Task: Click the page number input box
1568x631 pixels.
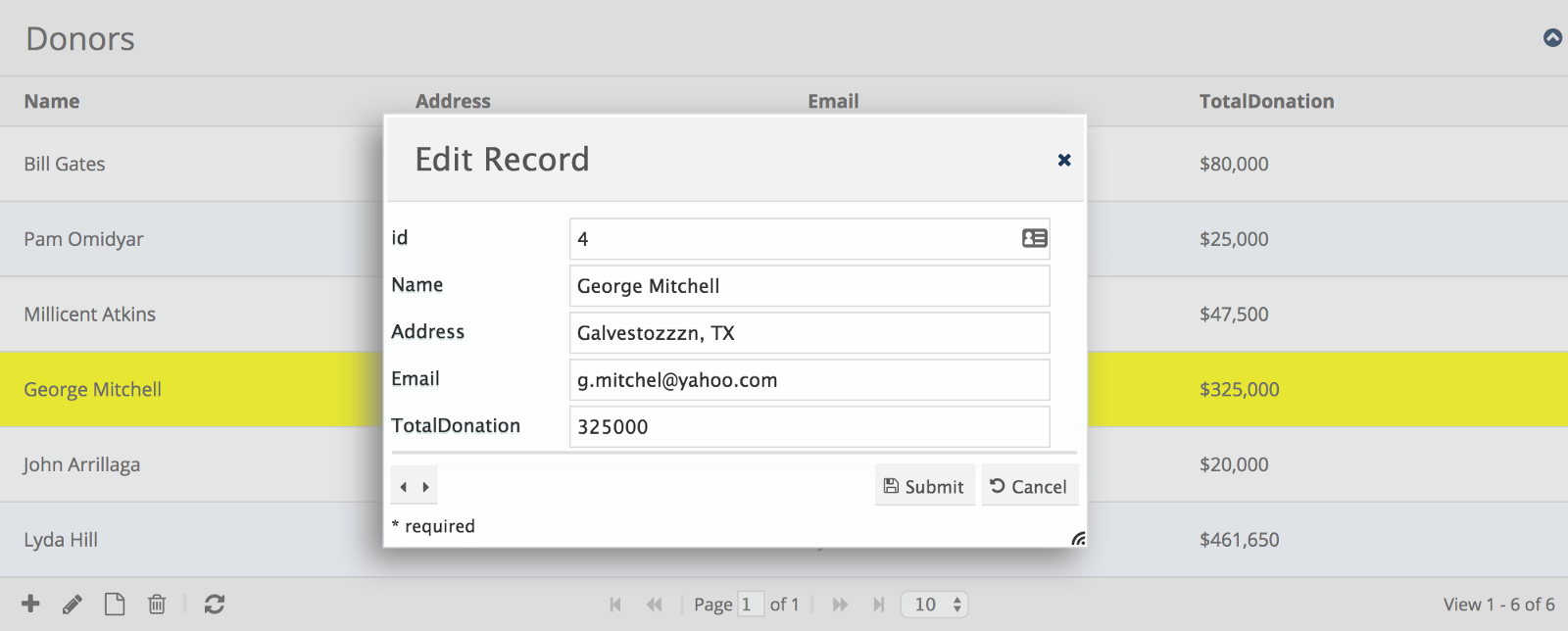Action: pyautogui.click(x=750, y=605)
